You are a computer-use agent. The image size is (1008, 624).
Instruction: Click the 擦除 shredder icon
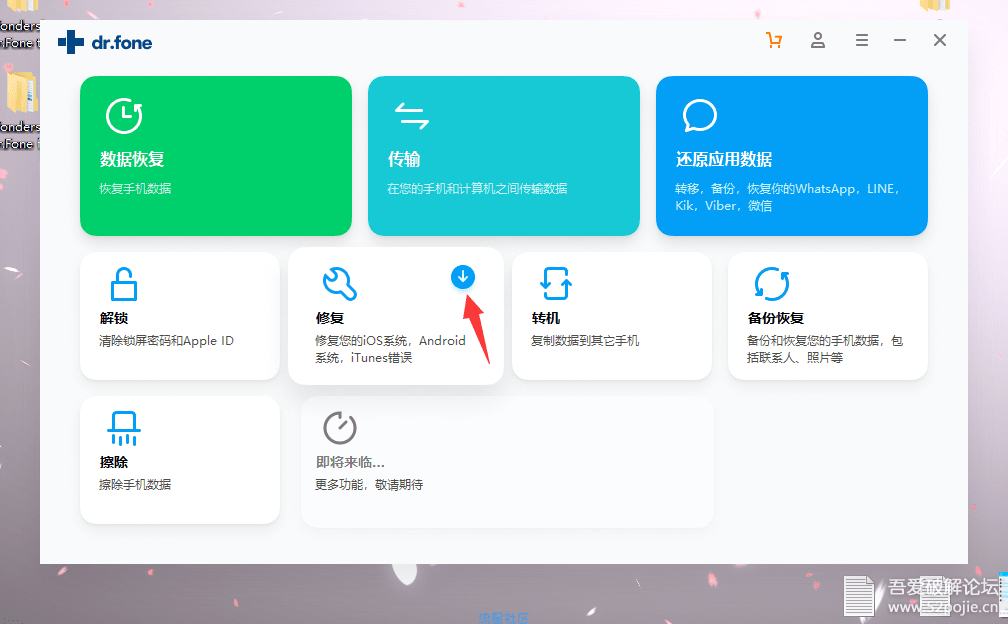(x=124, y=428)
